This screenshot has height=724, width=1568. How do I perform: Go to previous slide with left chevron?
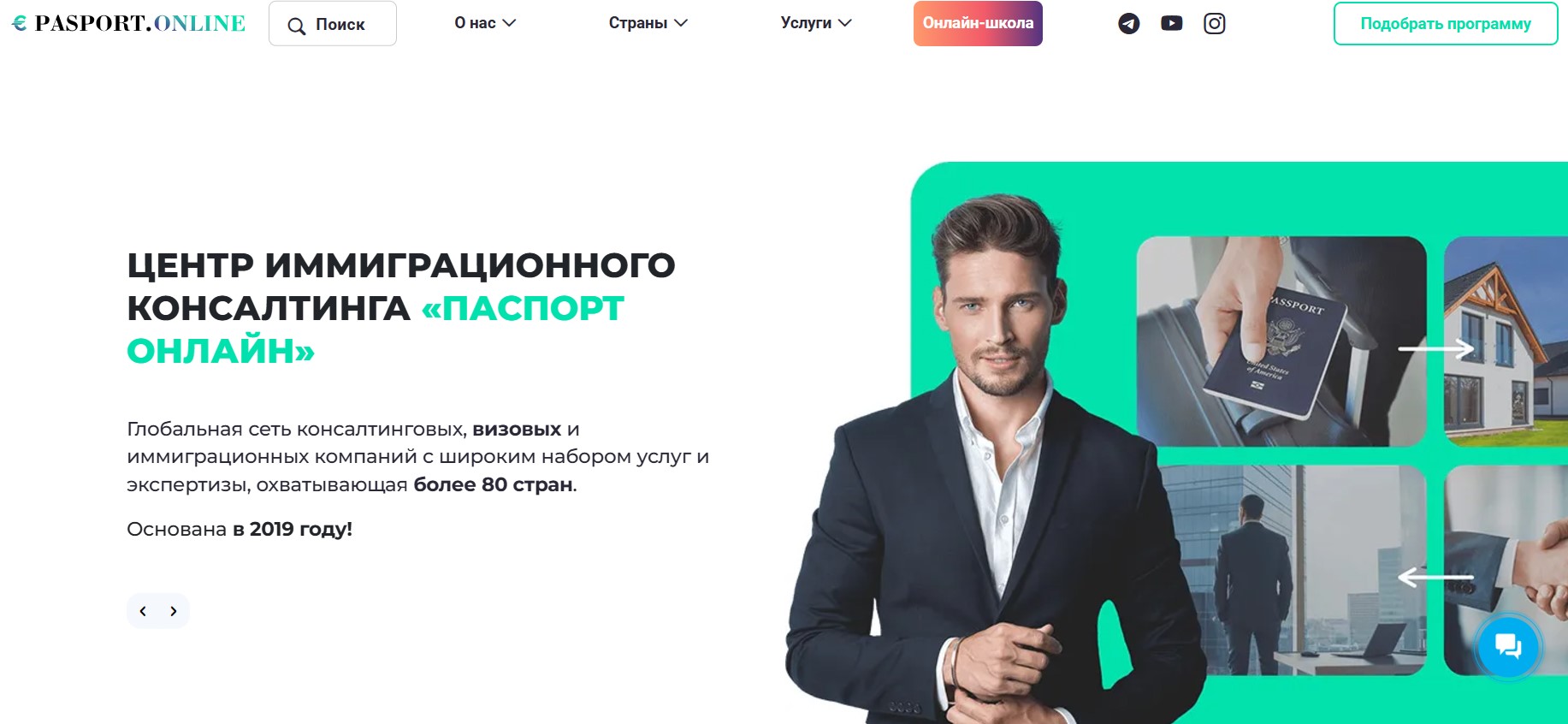[143, 611]
